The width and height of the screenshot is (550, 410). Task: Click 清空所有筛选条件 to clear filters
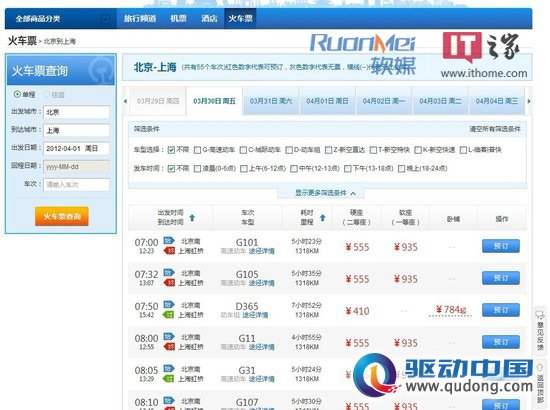coord(495,129)
